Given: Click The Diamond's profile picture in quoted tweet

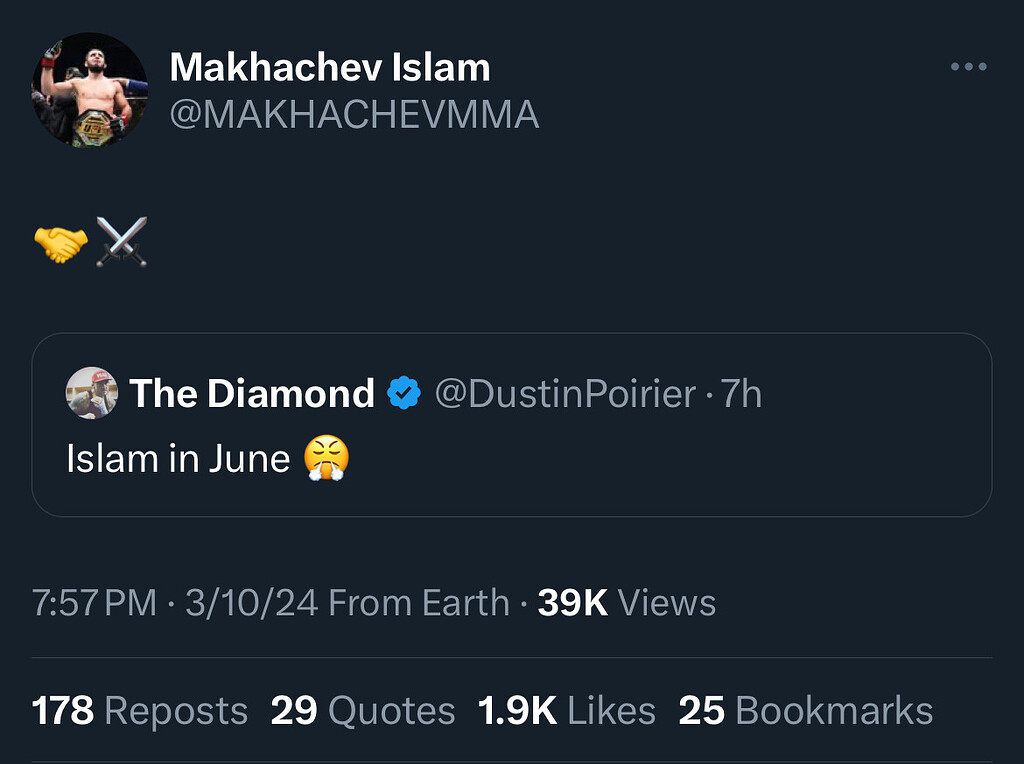Looking at the screenshot, I should point(91,393).
